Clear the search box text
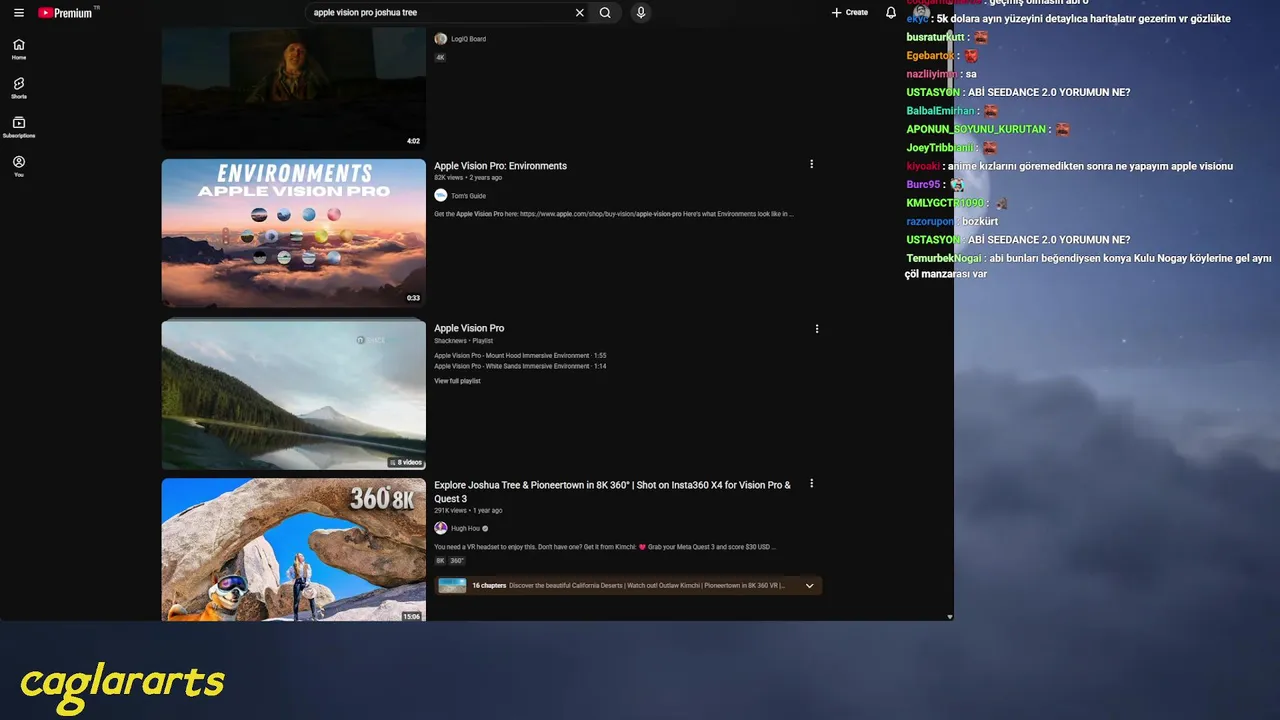 (x=579, y=13)
